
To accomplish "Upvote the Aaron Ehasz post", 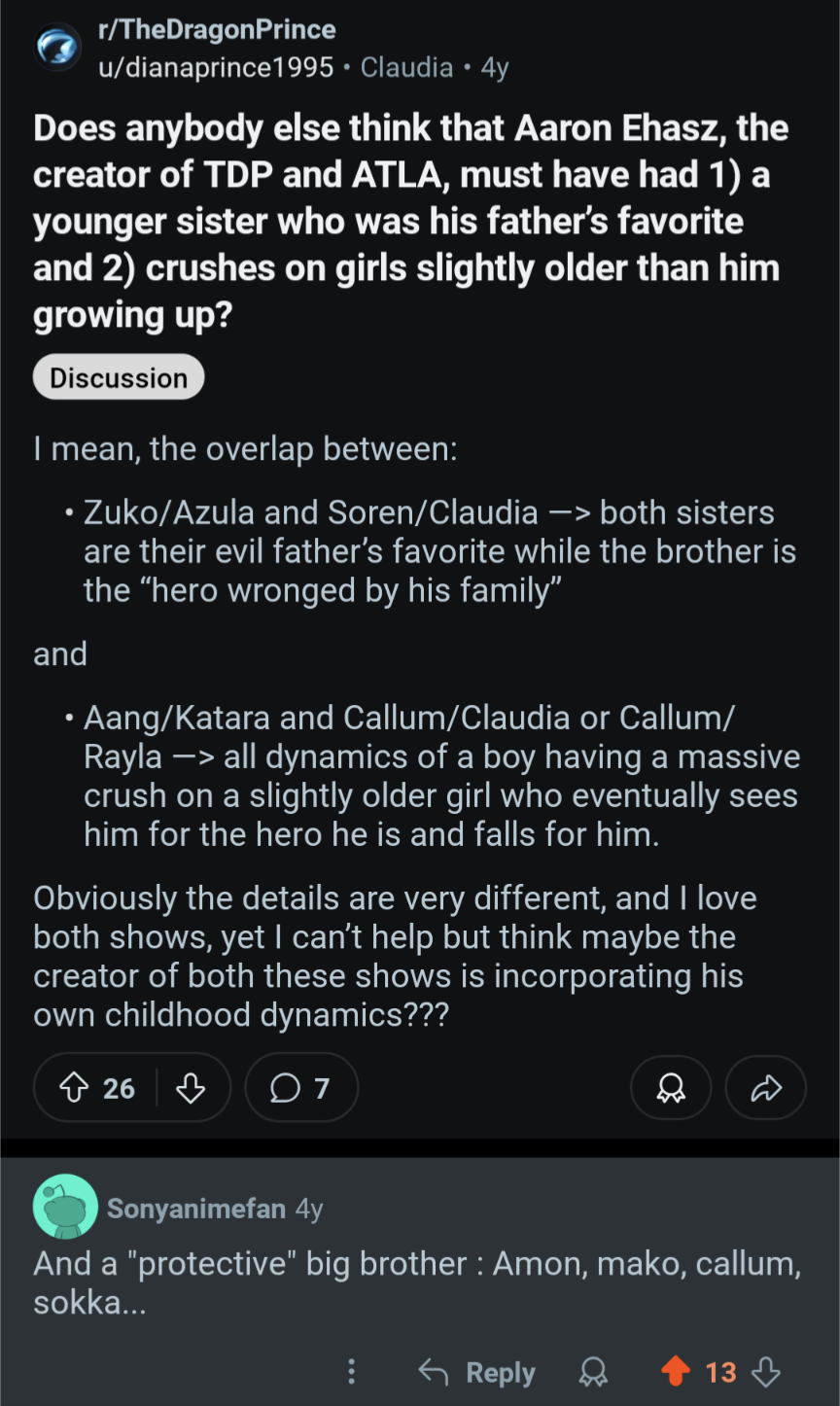I will (74, 1088).
